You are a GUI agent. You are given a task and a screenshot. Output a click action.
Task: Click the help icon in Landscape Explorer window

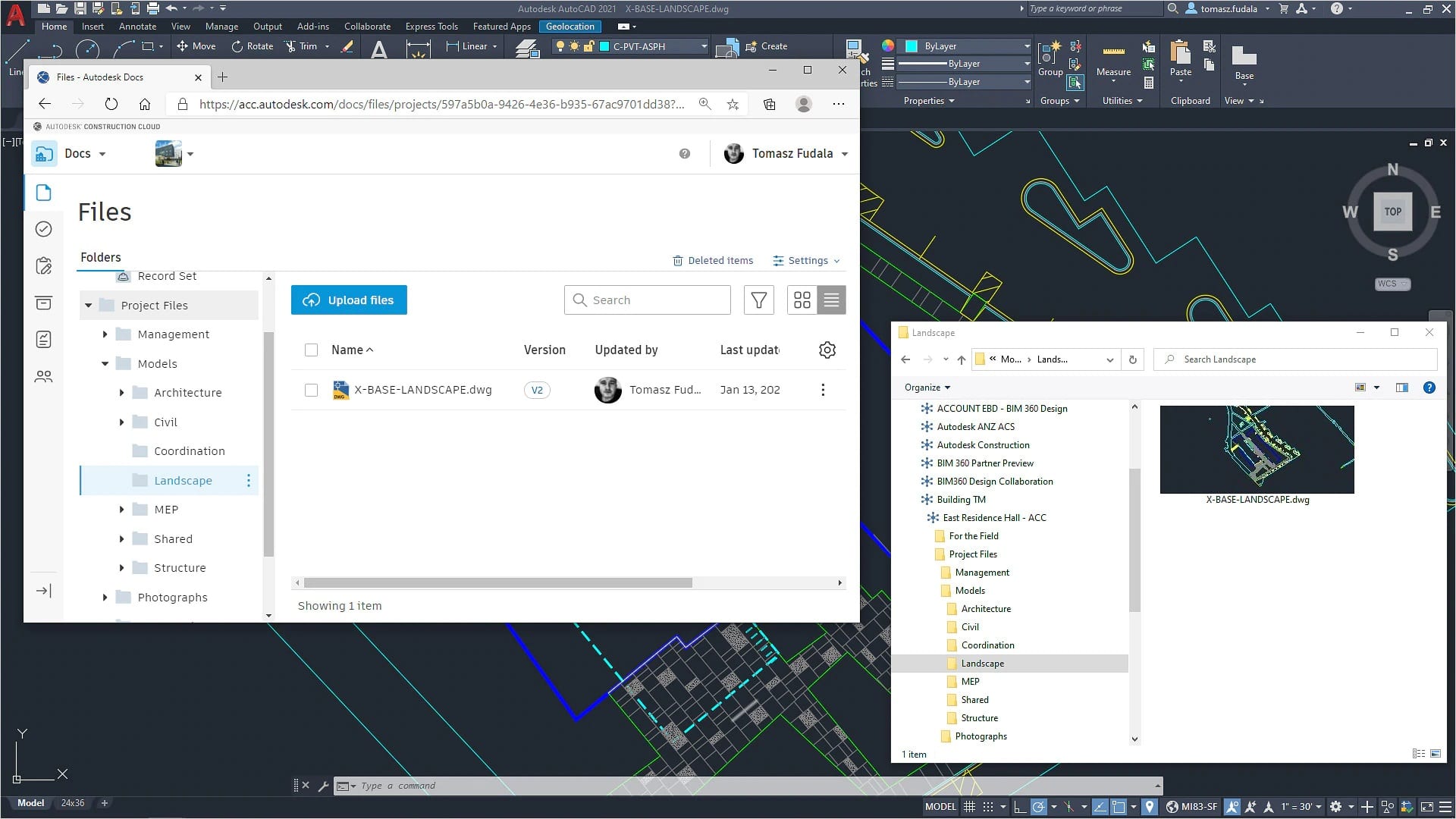pos(1429,388)
